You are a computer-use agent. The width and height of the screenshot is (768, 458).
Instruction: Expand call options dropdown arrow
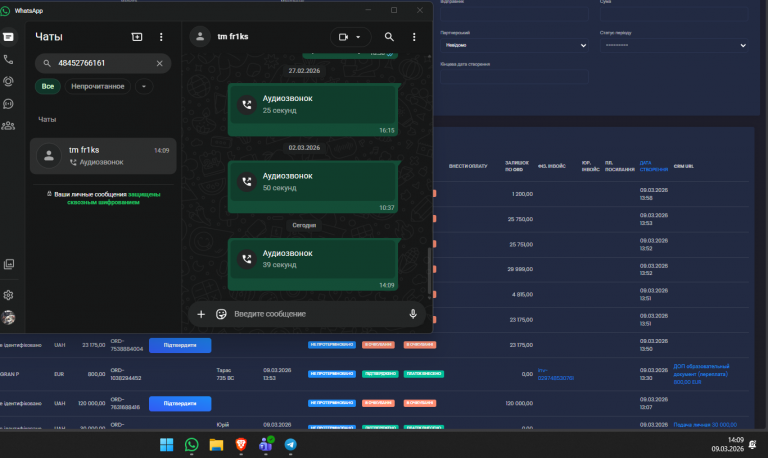(x=358, y=37)
